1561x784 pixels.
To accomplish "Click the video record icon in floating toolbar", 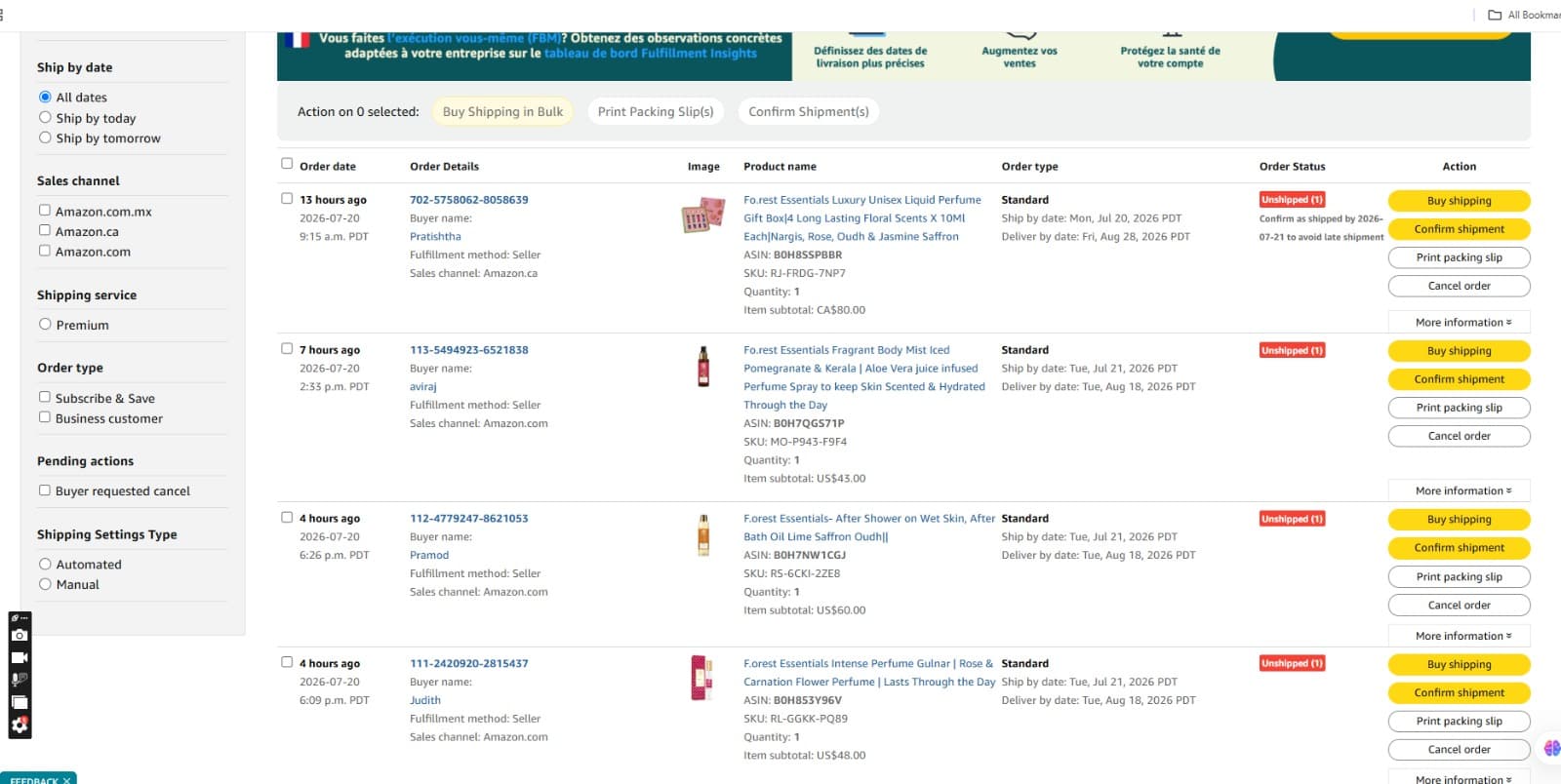I will (x=20, y=657).
